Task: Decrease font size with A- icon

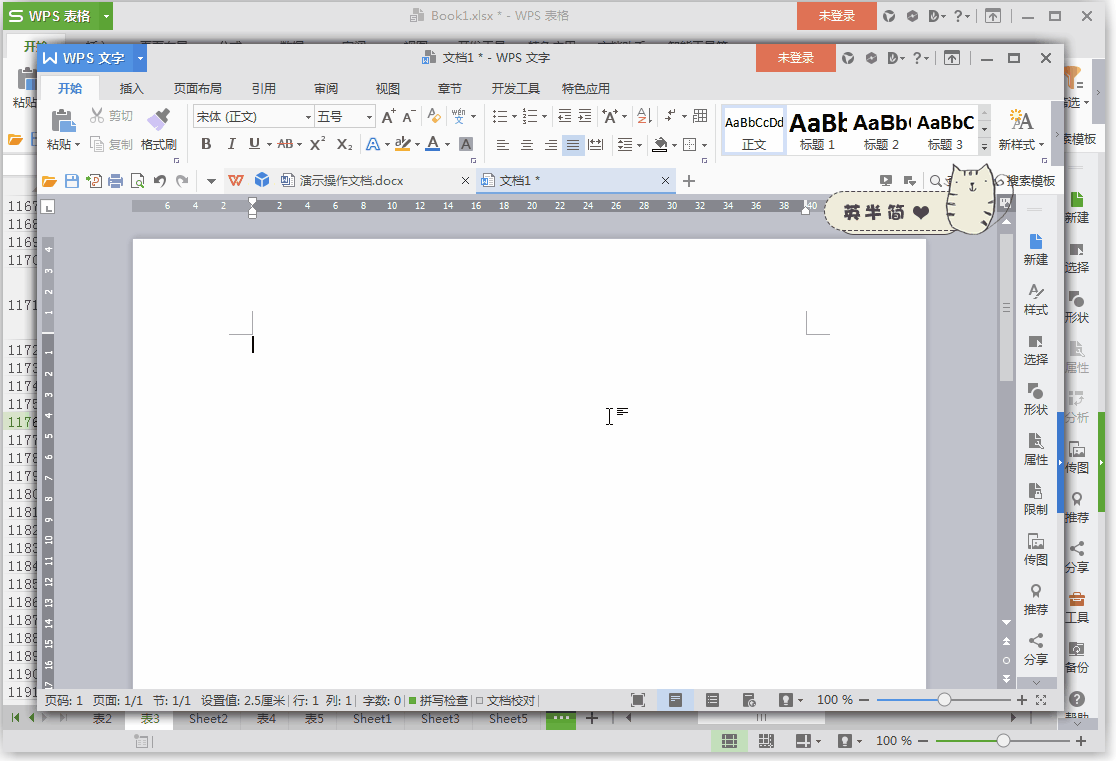Action: point(409,116)
